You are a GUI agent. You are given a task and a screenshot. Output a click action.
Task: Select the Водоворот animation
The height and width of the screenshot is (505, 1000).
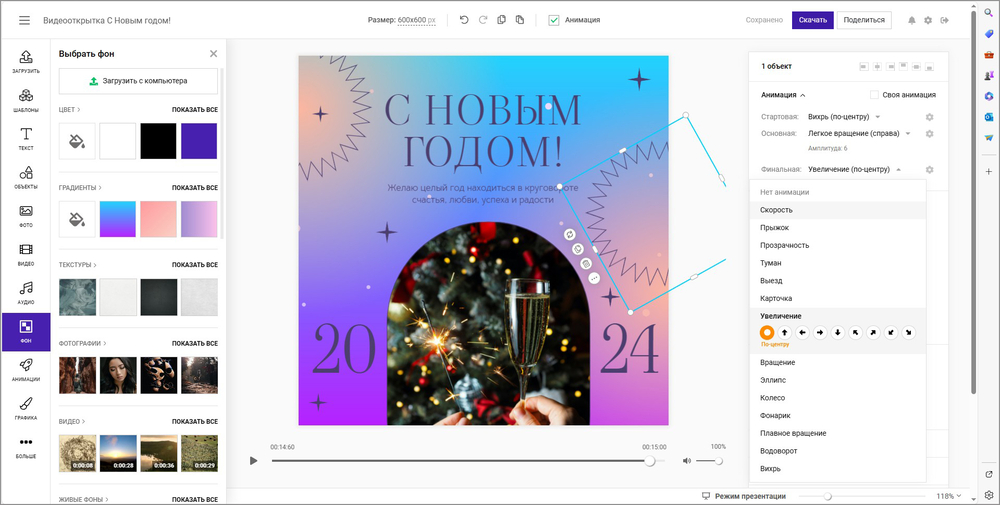point(837,451)
